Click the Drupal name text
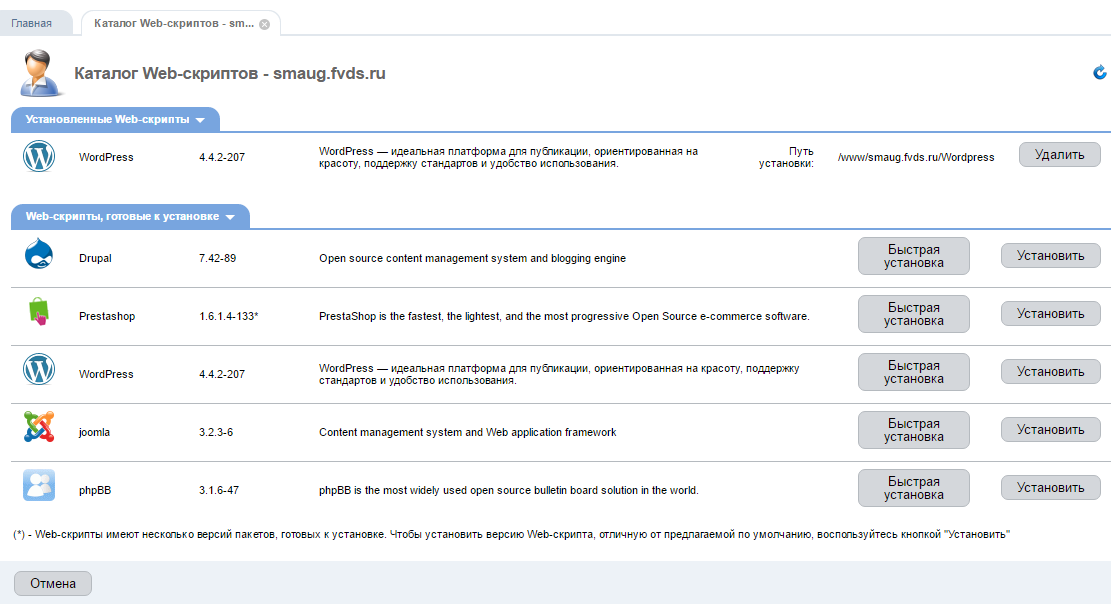 [x=95, y=258]
